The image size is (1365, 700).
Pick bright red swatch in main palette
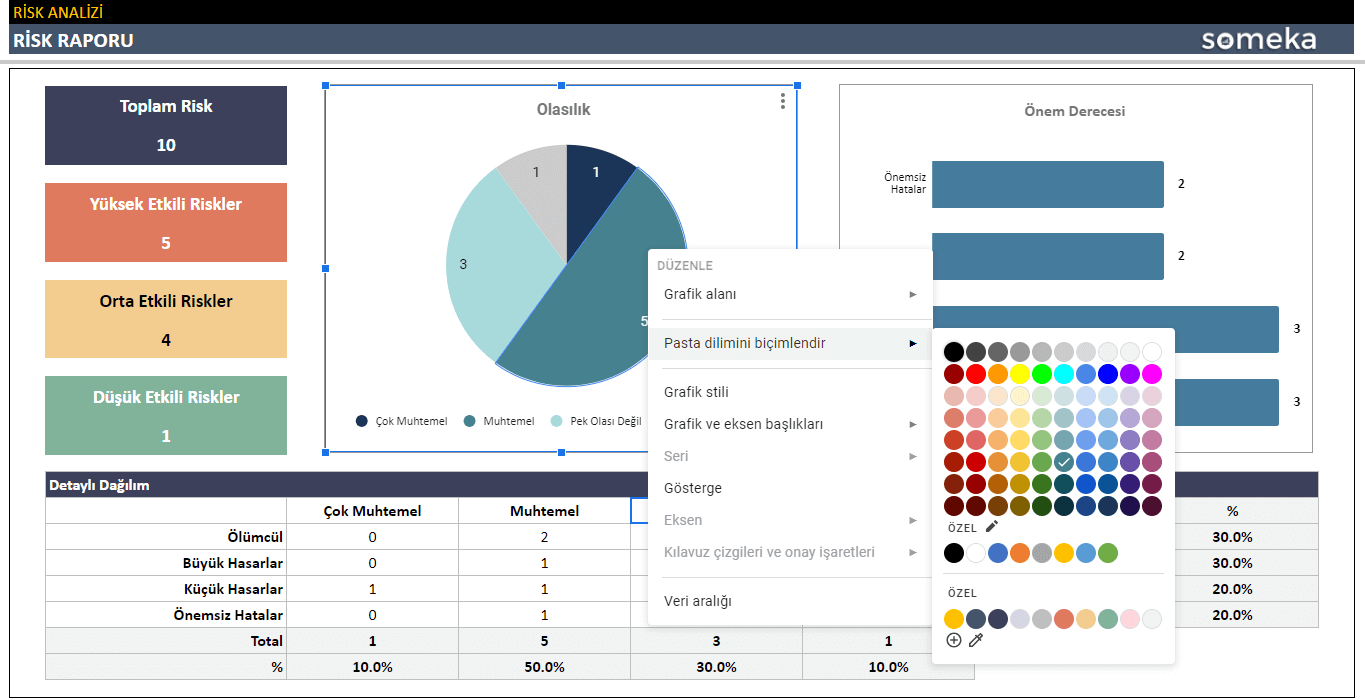(x=976, y=374)
